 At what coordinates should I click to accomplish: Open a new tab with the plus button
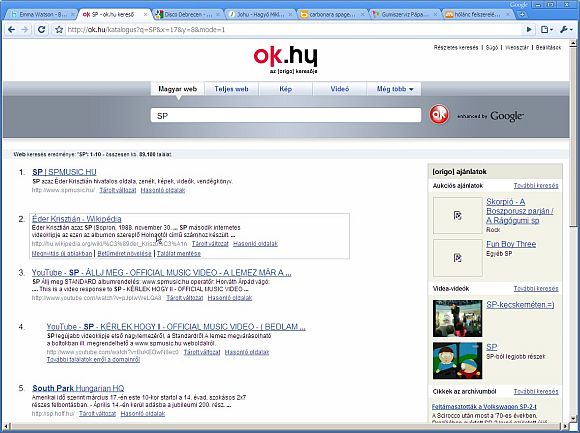522,14
